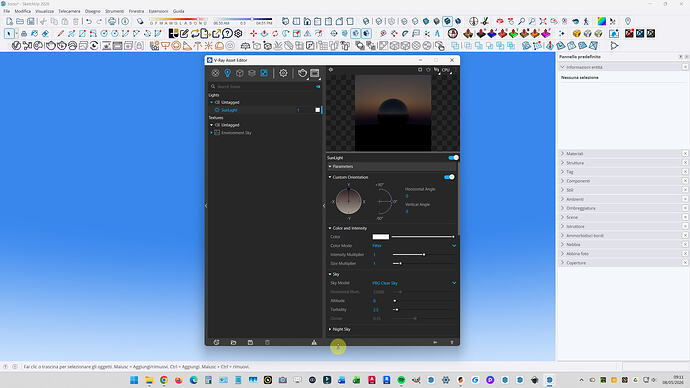Image resolution: width=690 pixels, height=388 pixels.
Task: Click the add asset icon at bottom-left
Action: (217, 342)
